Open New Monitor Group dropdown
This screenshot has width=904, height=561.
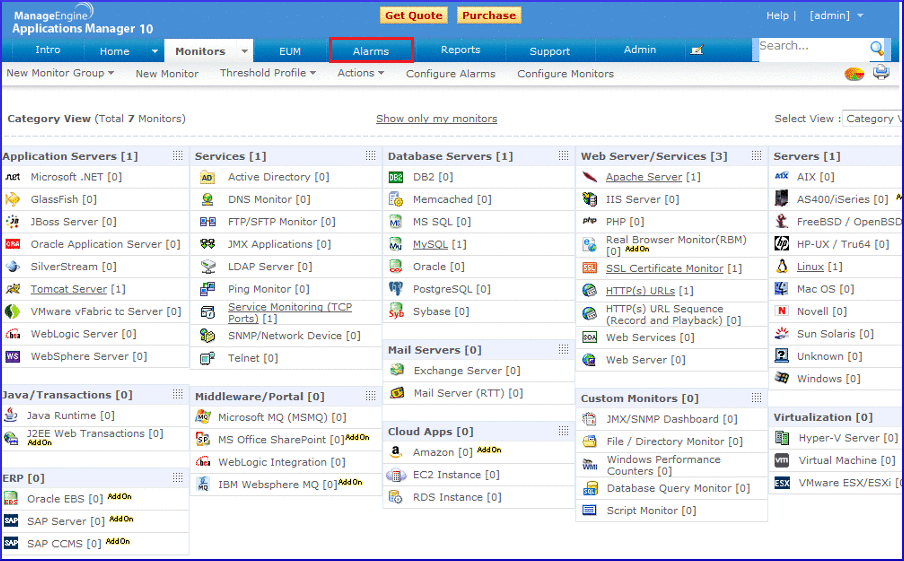point(60,73)
